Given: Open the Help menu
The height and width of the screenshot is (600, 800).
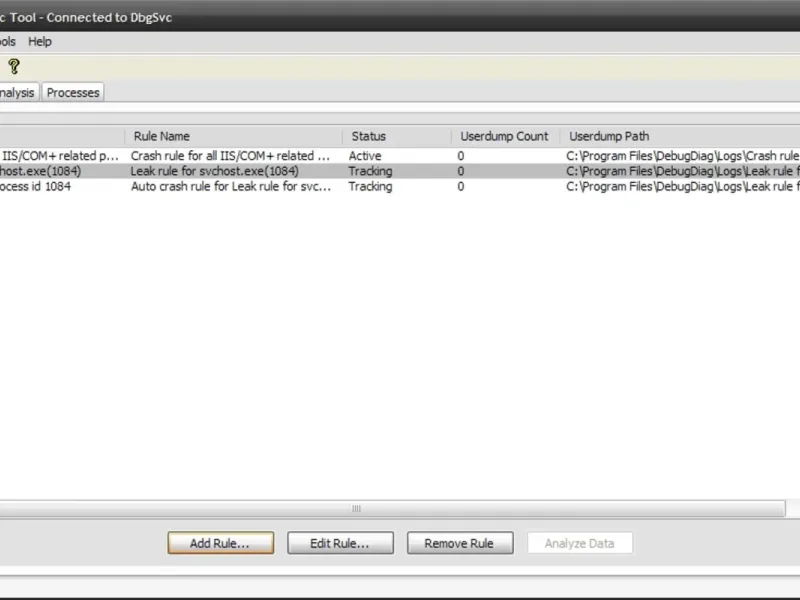Looking at the screenshot, I should pos(40,42).
